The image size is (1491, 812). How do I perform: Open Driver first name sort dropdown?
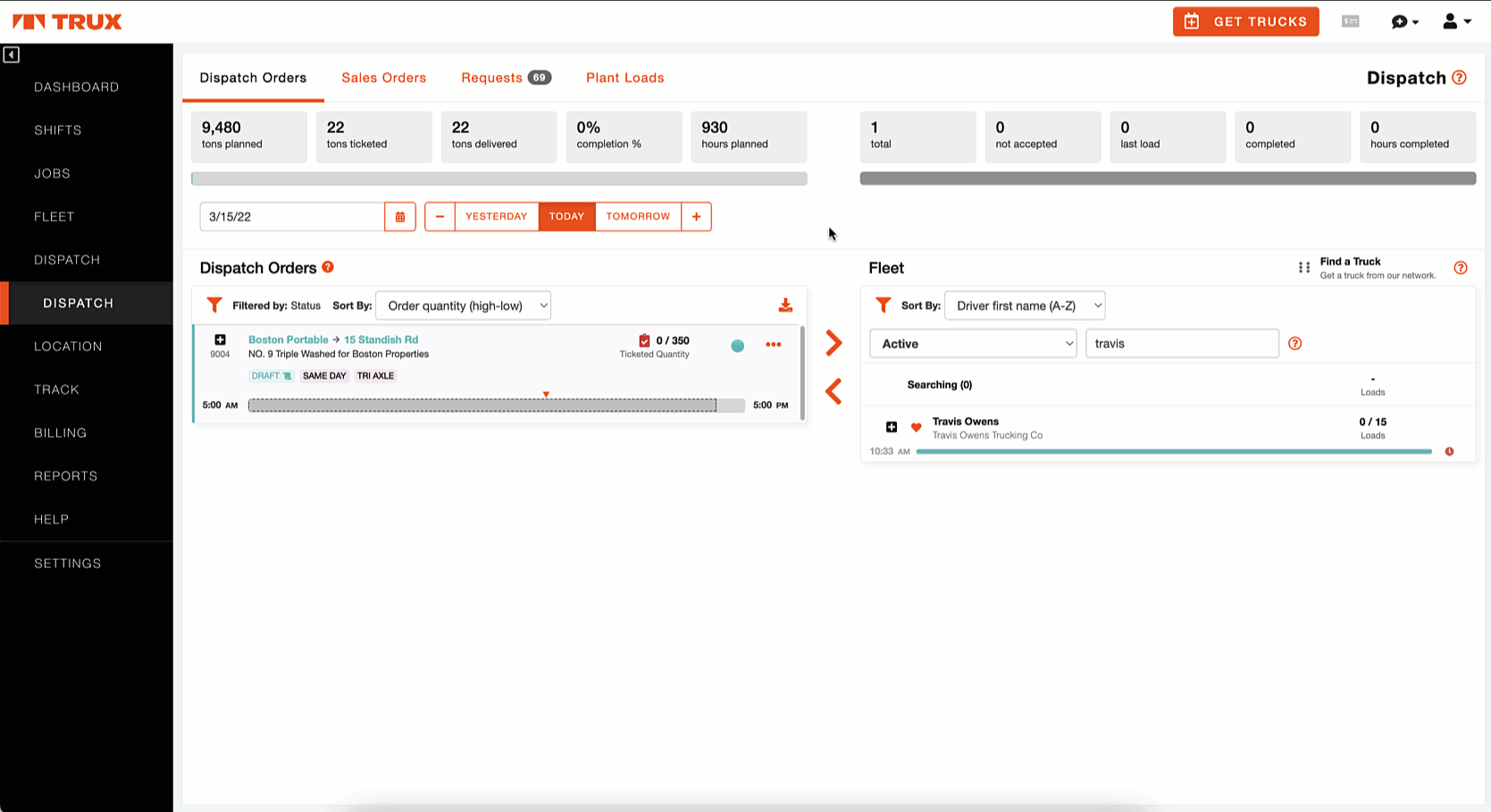pyautogui.click(x=1025, y=306)
